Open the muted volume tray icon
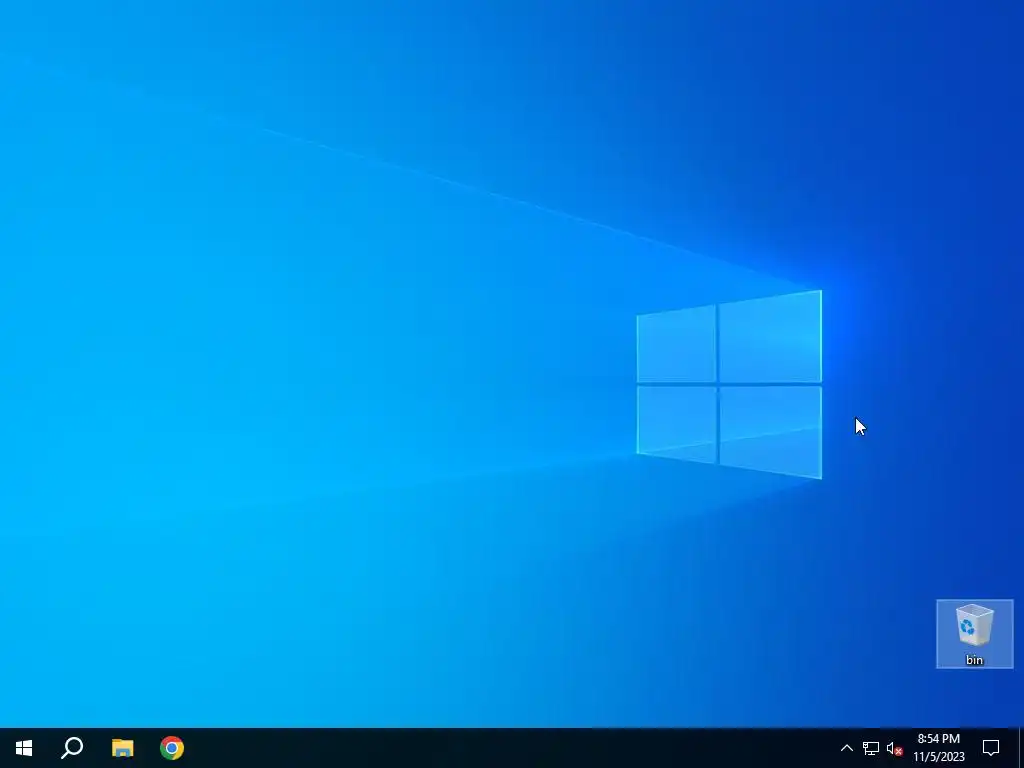Viewport: 1024px width, 768px height. 894,748
